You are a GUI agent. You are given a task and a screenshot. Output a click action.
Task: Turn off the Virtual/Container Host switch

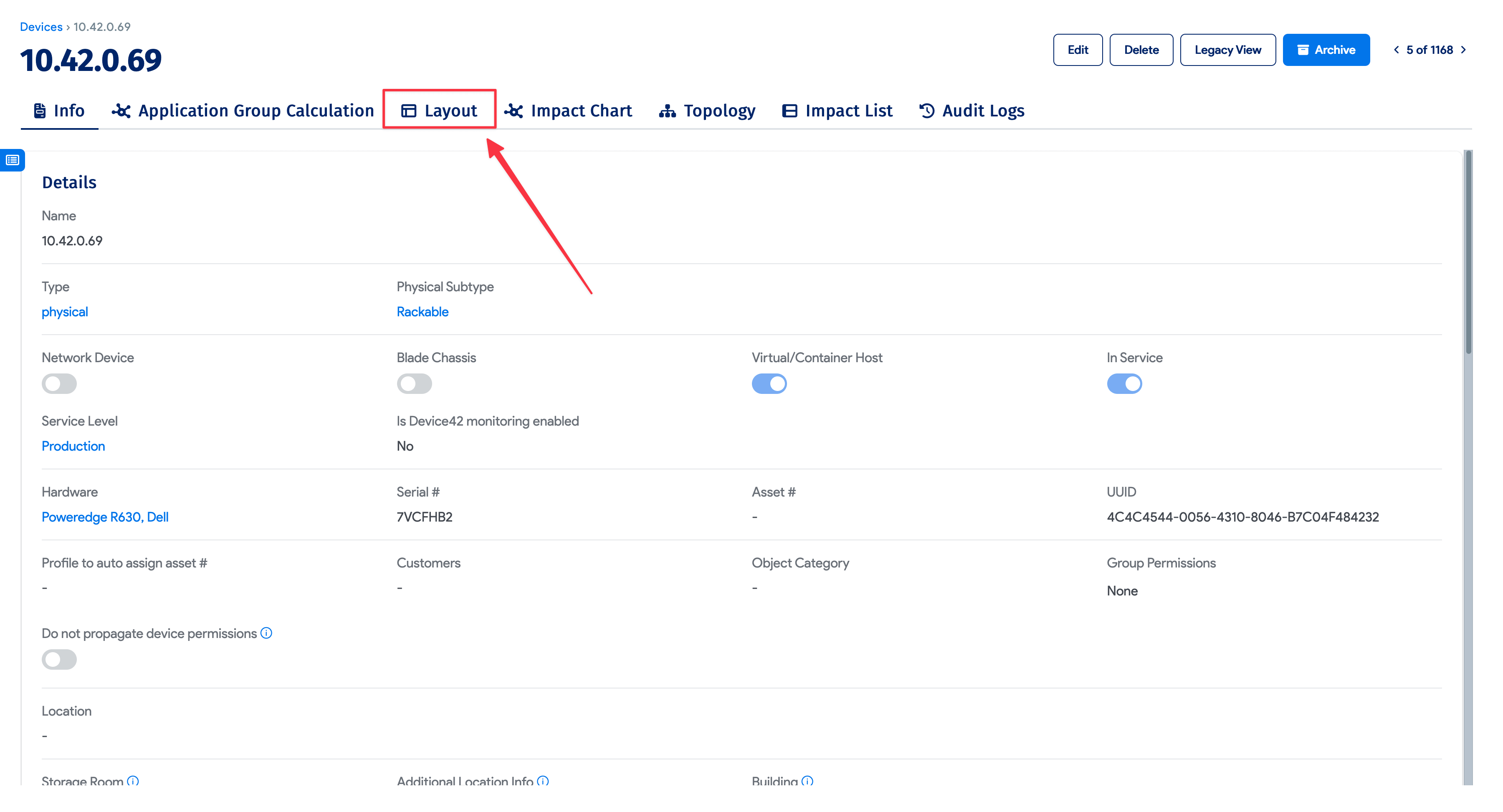769,383
